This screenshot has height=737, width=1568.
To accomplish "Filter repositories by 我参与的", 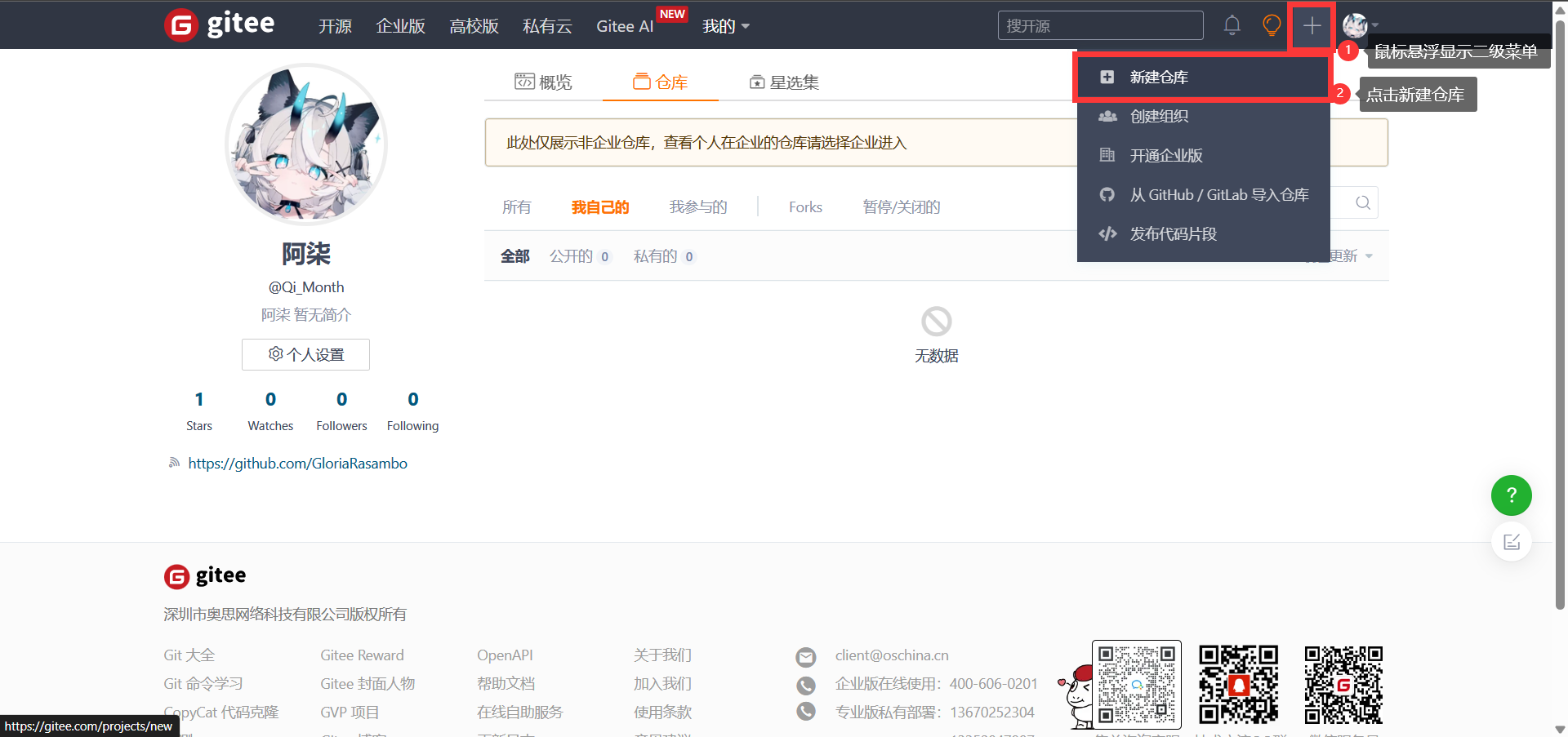I will pos(698,207).
